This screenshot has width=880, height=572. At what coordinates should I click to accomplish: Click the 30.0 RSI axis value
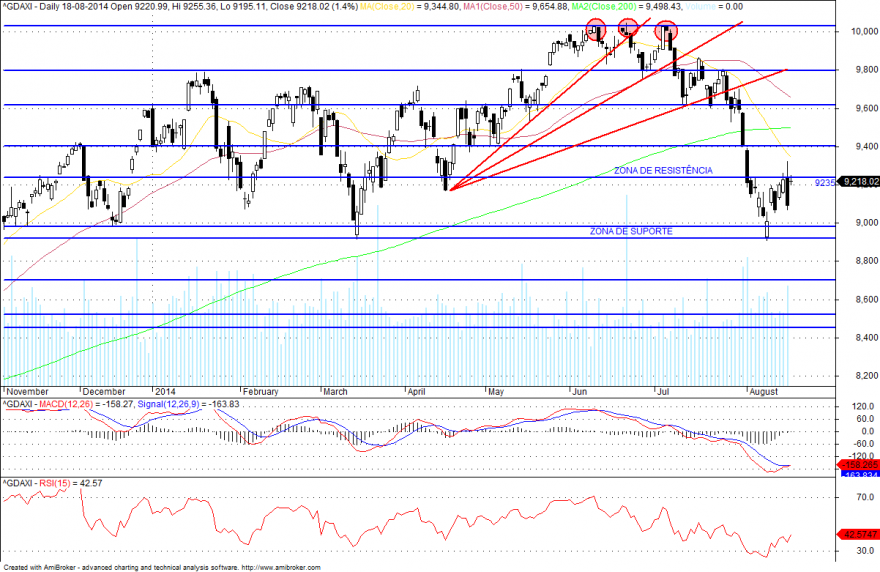point(865,551)
